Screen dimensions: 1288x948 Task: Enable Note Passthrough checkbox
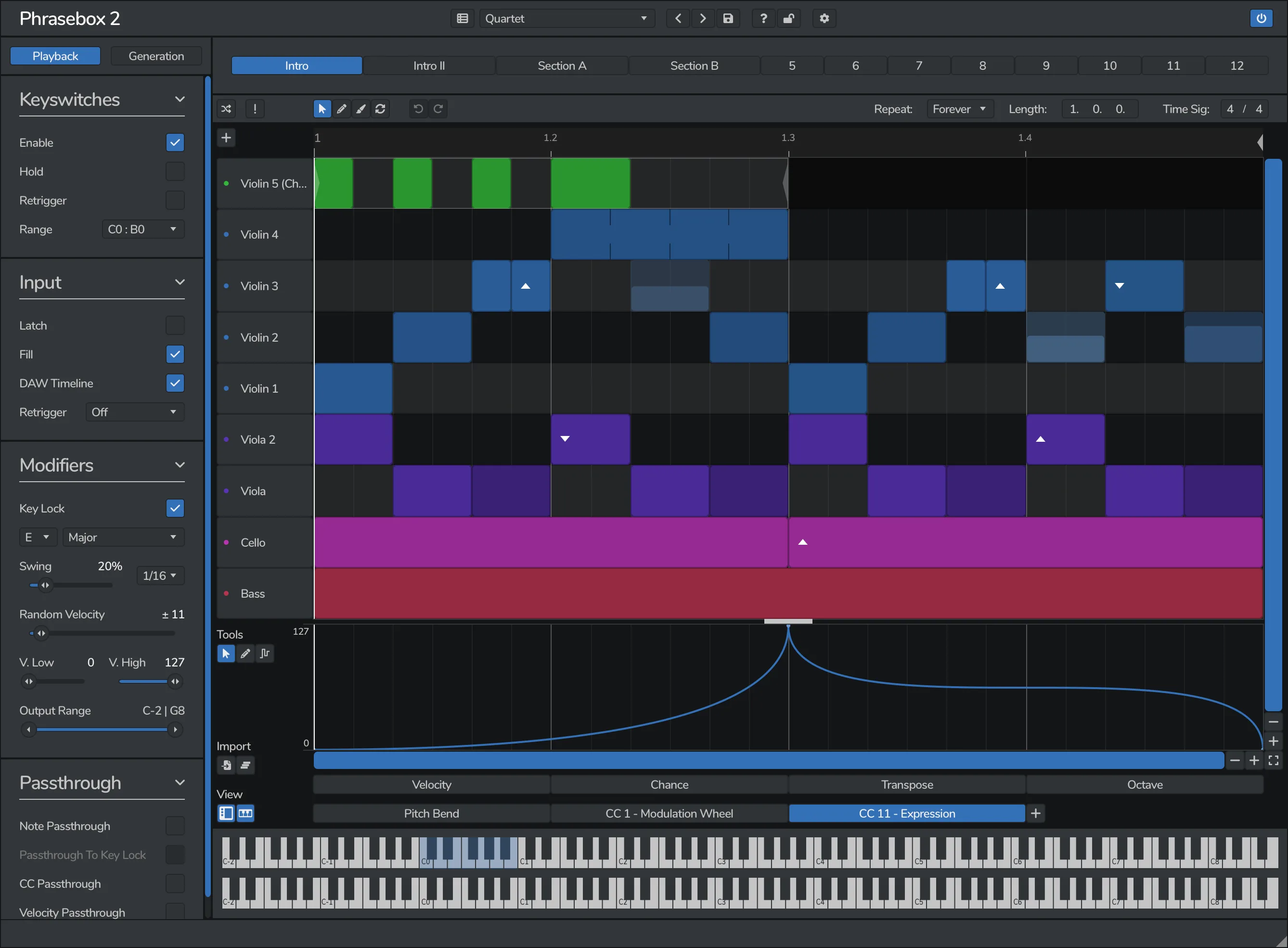click(175, 826)
